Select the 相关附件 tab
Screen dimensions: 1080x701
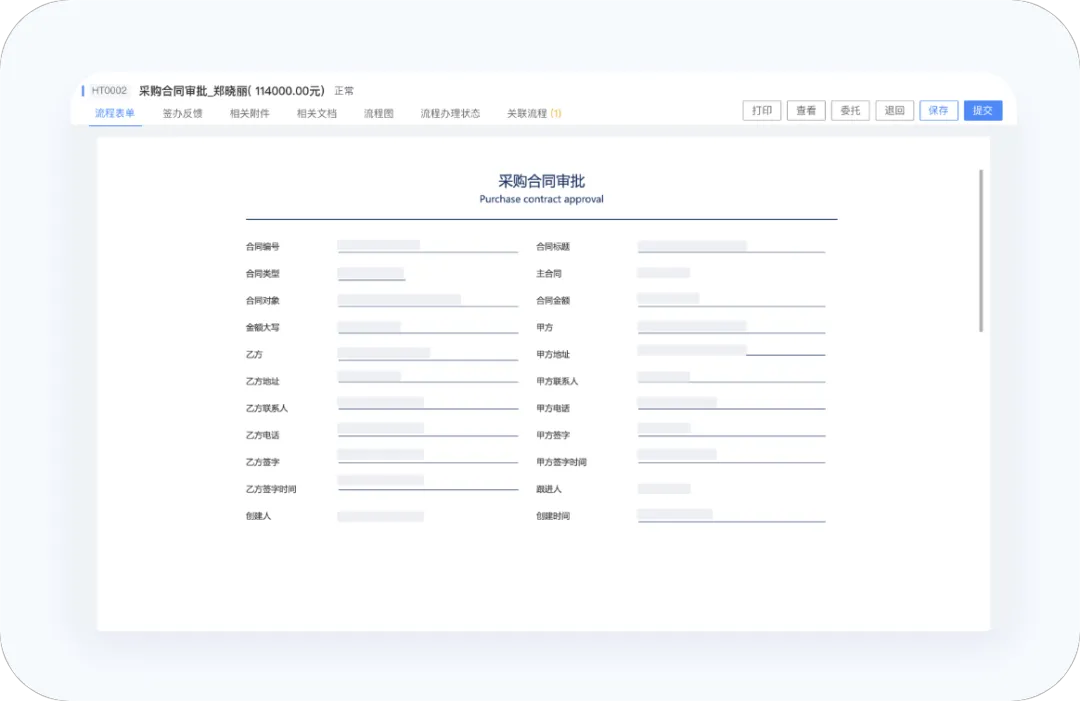249,113
